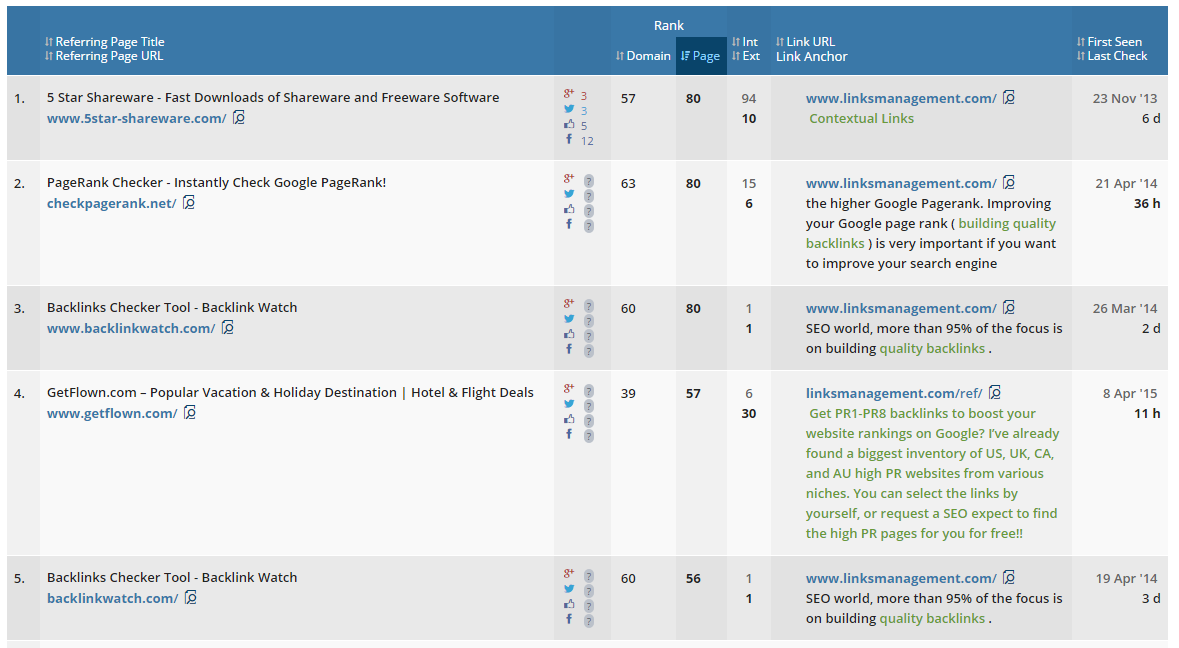
Task: Click Twitter question mark in GetFlown.com row
Action: (589, 406)
